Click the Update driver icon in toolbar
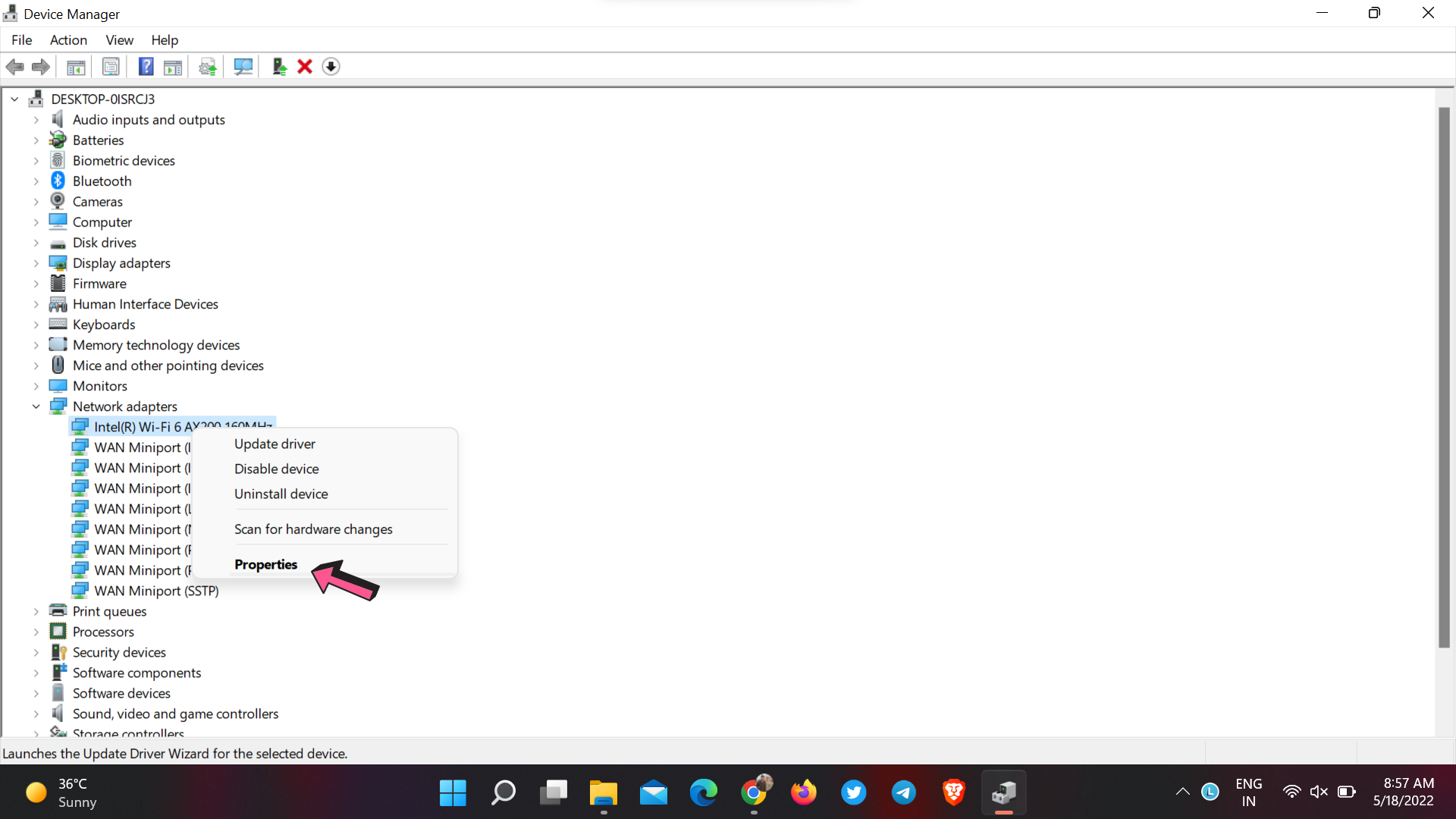1456x819 pixels. pyautogui.click(x=207, y=66)
